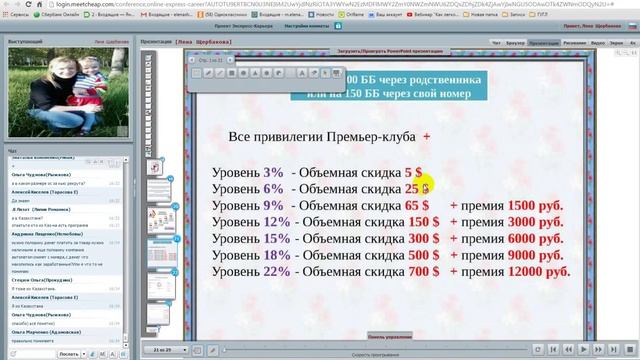Select the eraser tool in drawing toolbar
This screenshot has height=360, width=640.
coord(313,73)
